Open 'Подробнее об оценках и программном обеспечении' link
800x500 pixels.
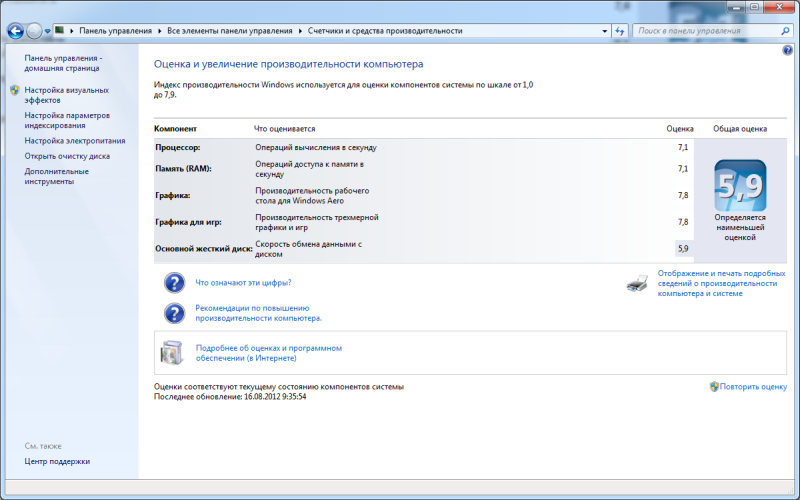point(268,353)
